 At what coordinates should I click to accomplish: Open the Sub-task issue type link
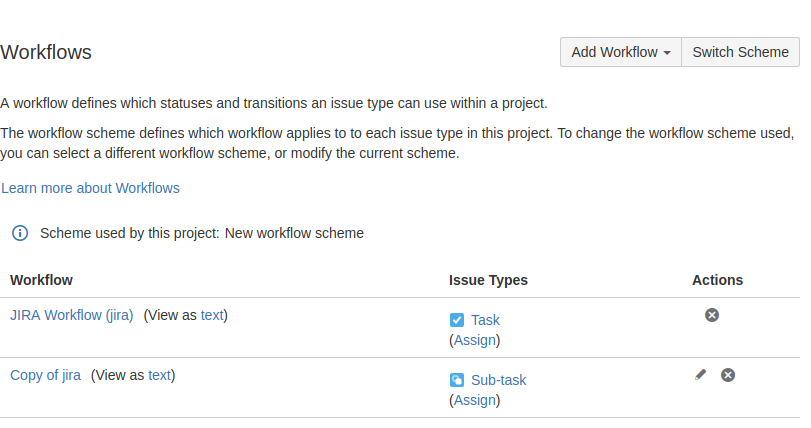498,380
